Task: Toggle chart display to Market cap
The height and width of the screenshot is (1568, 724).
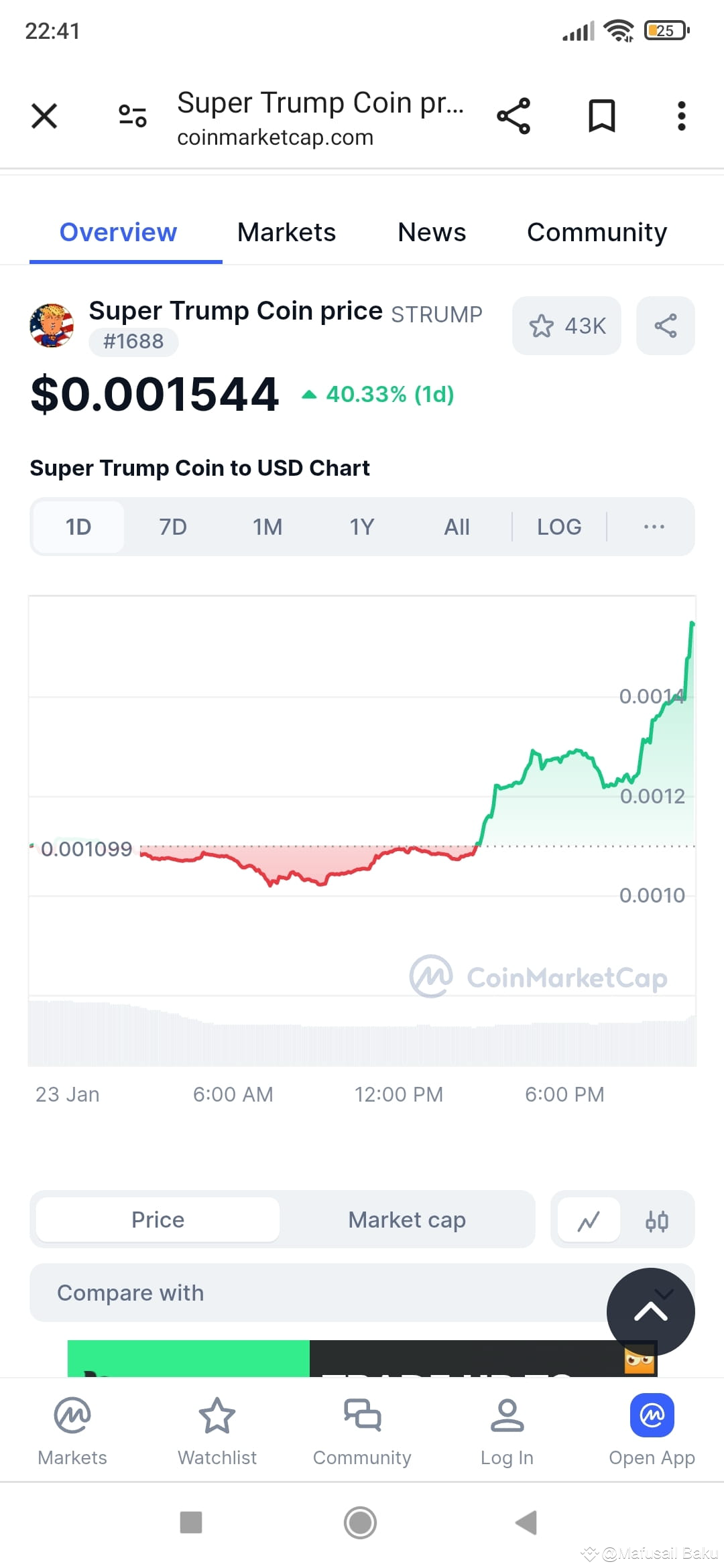Action: 406,1220
